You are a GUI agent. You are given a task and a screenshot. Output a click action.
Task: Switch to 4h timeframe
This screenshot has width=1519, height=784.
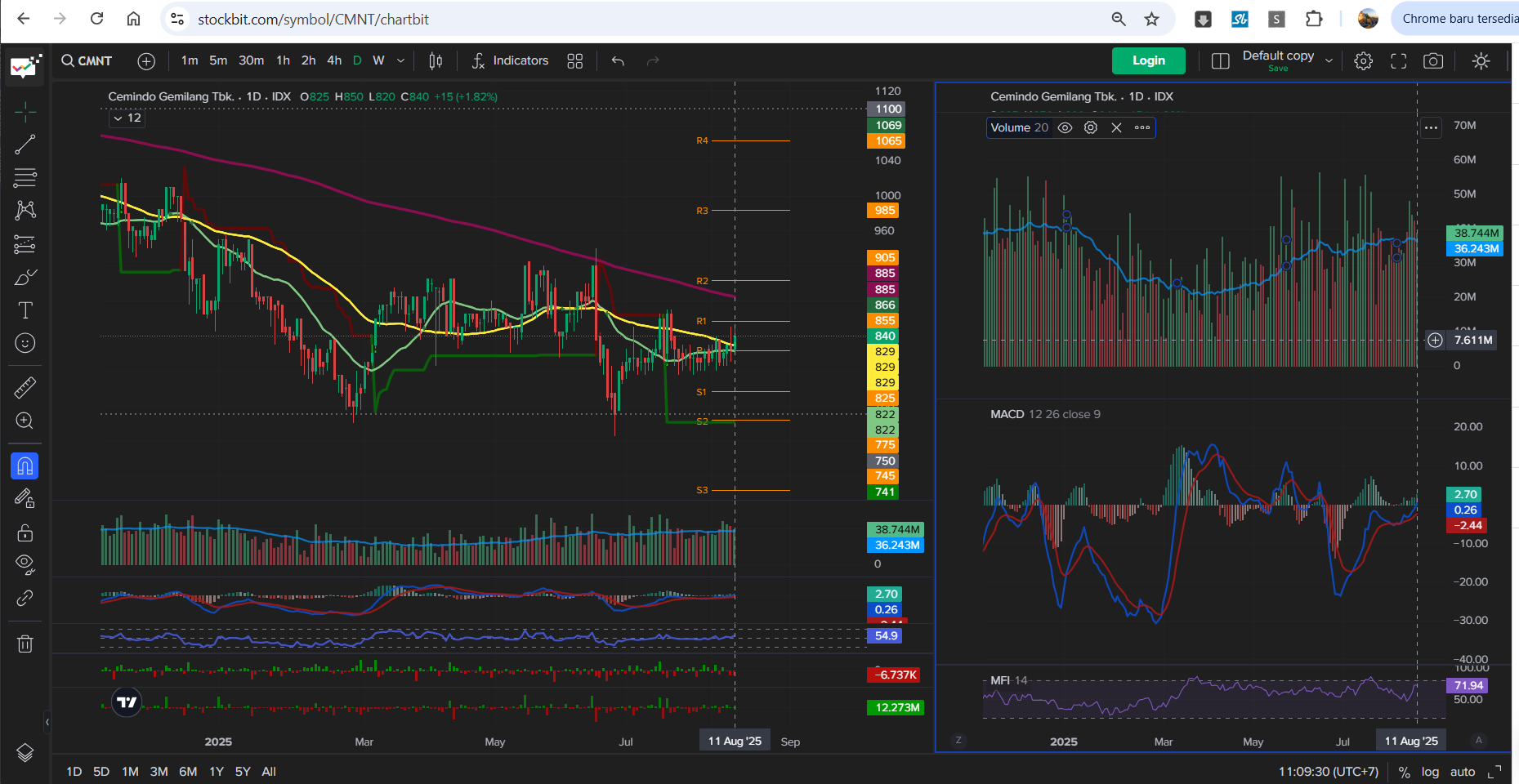point(334,60)
